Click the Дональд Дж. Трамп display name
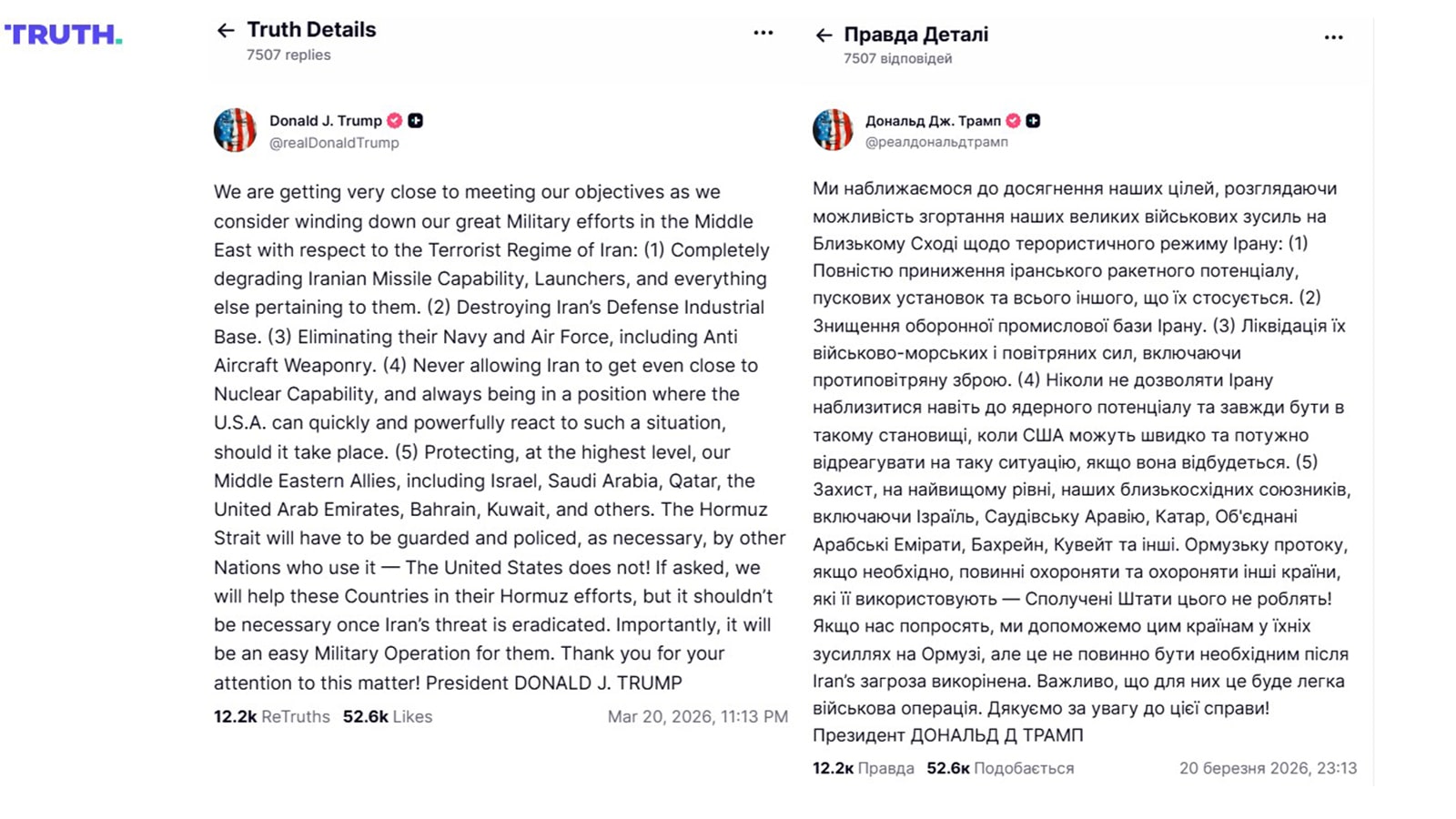This screenshot has width=1456, height=819. [x=932, y=120]
